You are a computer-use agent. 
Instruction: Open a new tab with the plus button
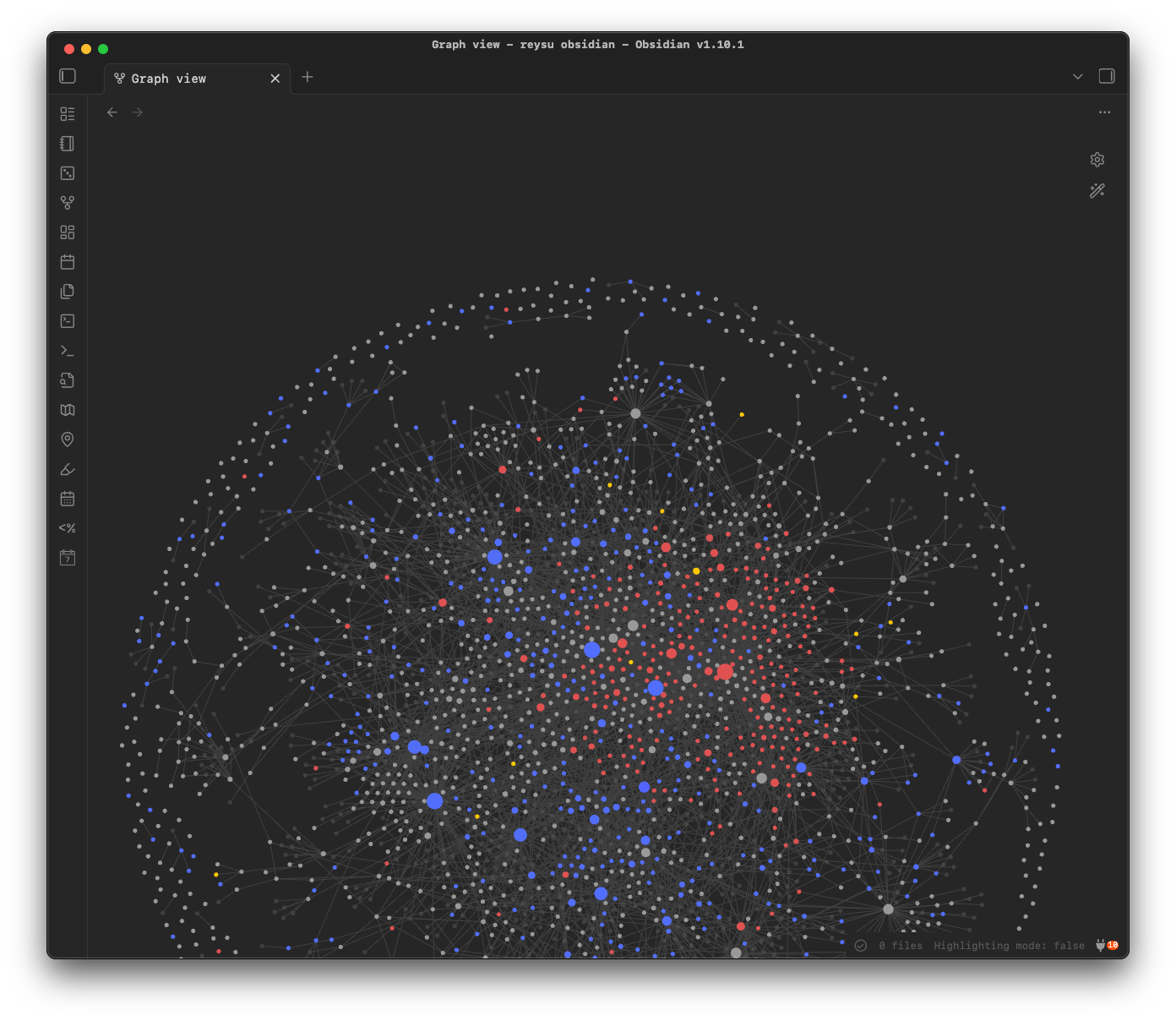307,77
